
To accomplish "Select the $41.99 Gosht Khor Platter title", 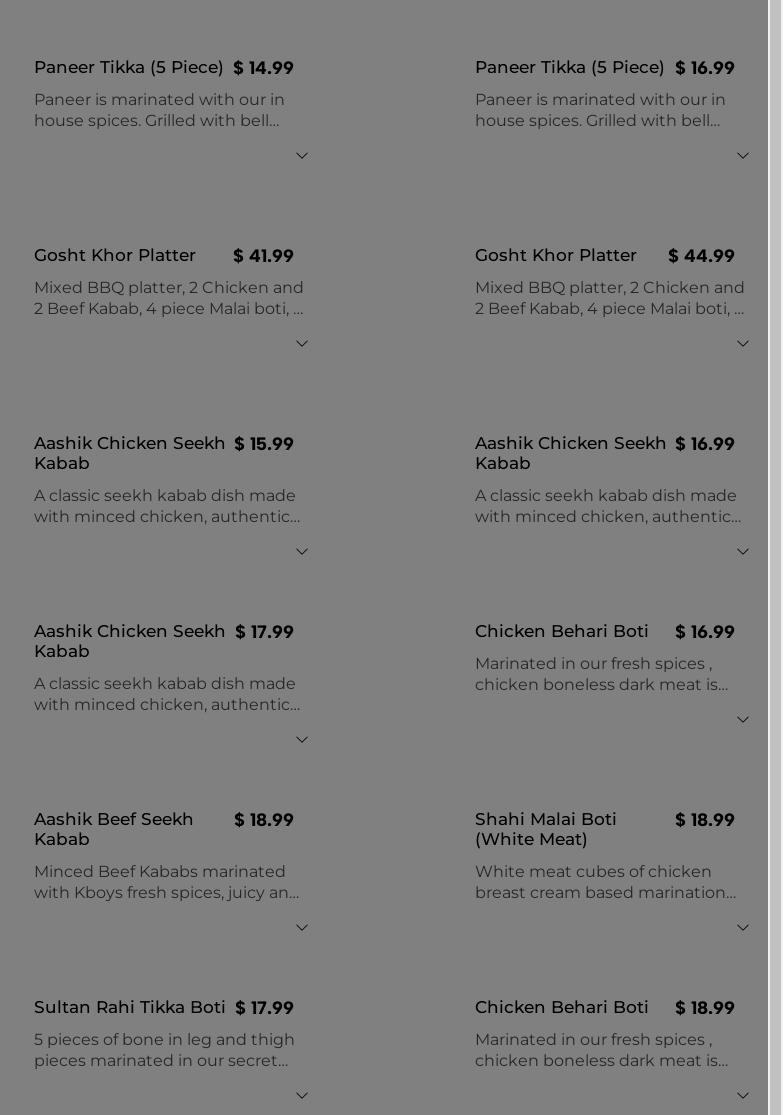I will click(x=115, y=255).
